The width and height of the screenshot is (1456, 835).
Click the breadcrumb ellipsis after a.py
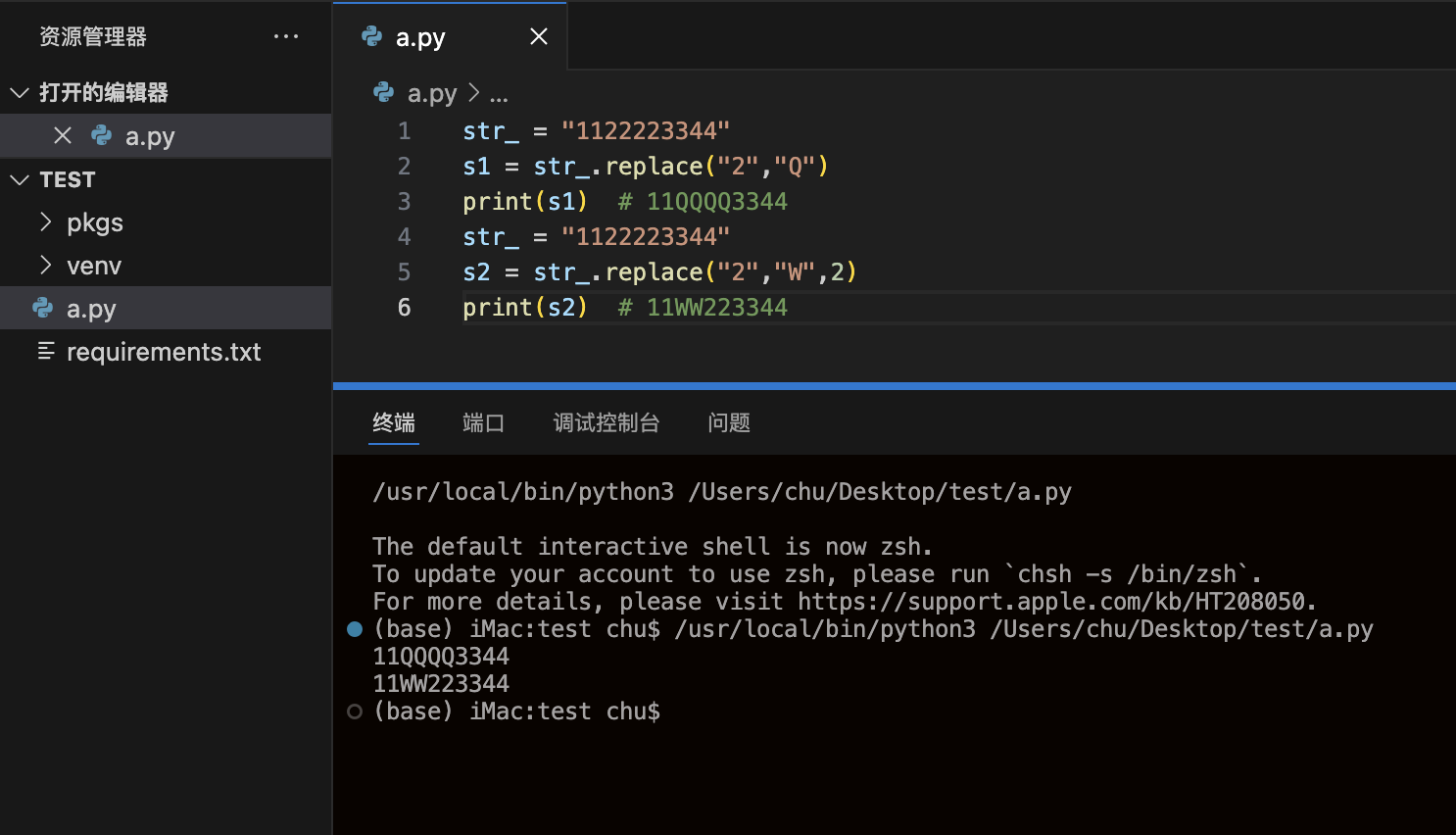[x=499, y=94]
